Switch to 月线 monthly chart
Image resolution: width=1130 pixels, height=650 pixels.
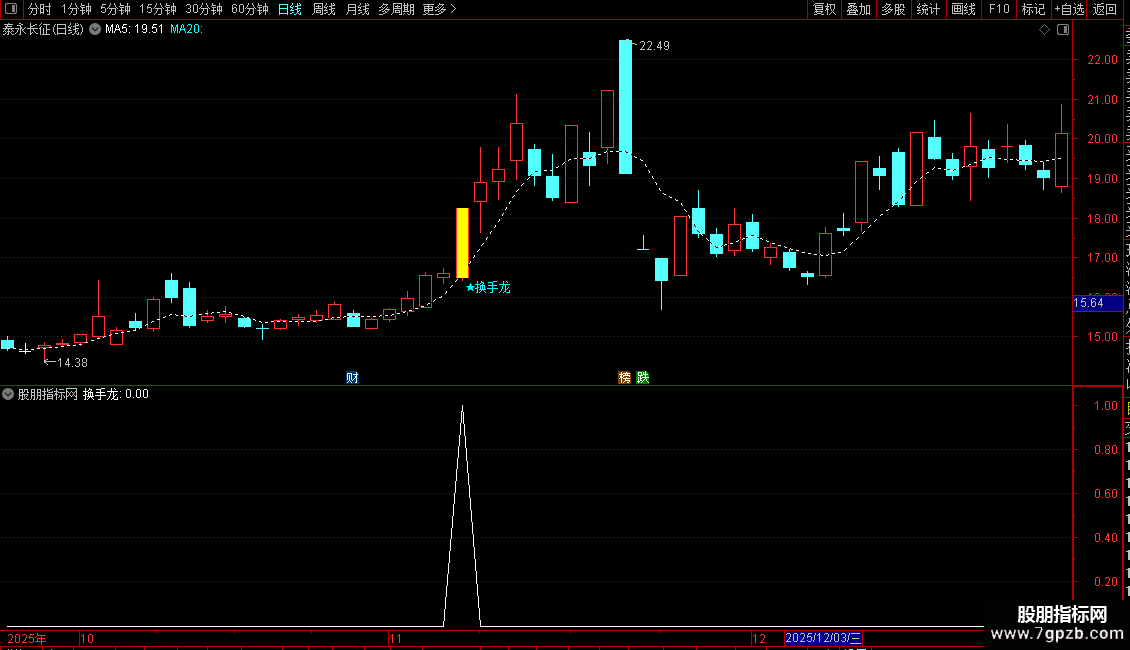tap(357, 9)
